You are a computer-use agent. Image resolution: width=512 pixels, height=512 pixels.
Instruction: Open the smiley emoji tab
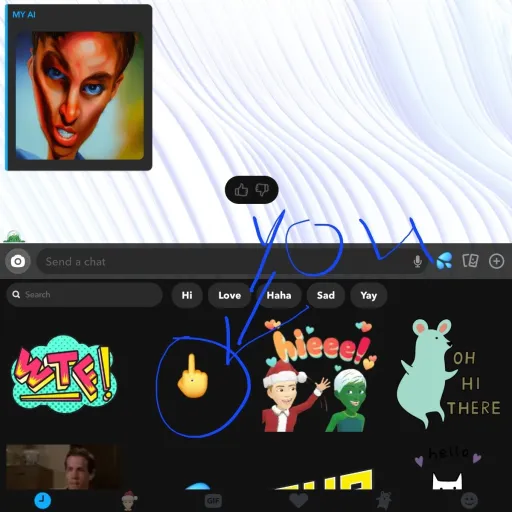tap(469, 501)
